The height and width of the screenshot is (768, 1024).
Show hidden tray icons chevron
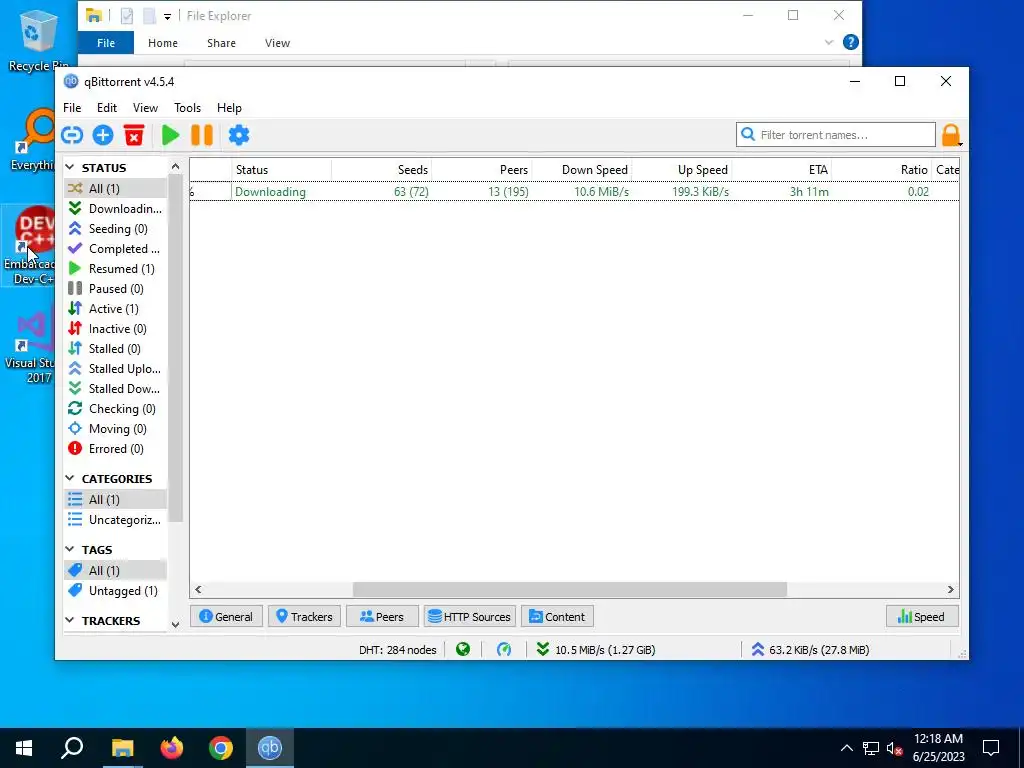point(846,748)
